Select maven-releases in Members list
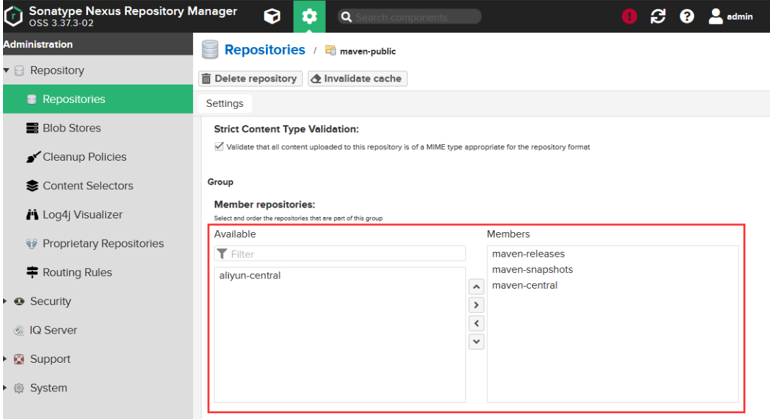Viewport: 770px width, 419px height. tap(528, 254)
